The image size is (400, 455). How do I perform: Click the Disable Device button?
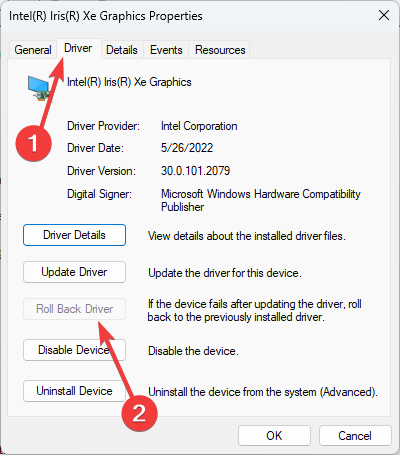74,350
